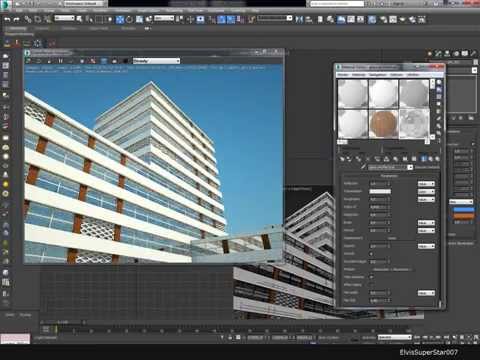Screen dimensions: 480x360
Task: Open the Named Selection Sets dropdown
Action: (275, 18)
